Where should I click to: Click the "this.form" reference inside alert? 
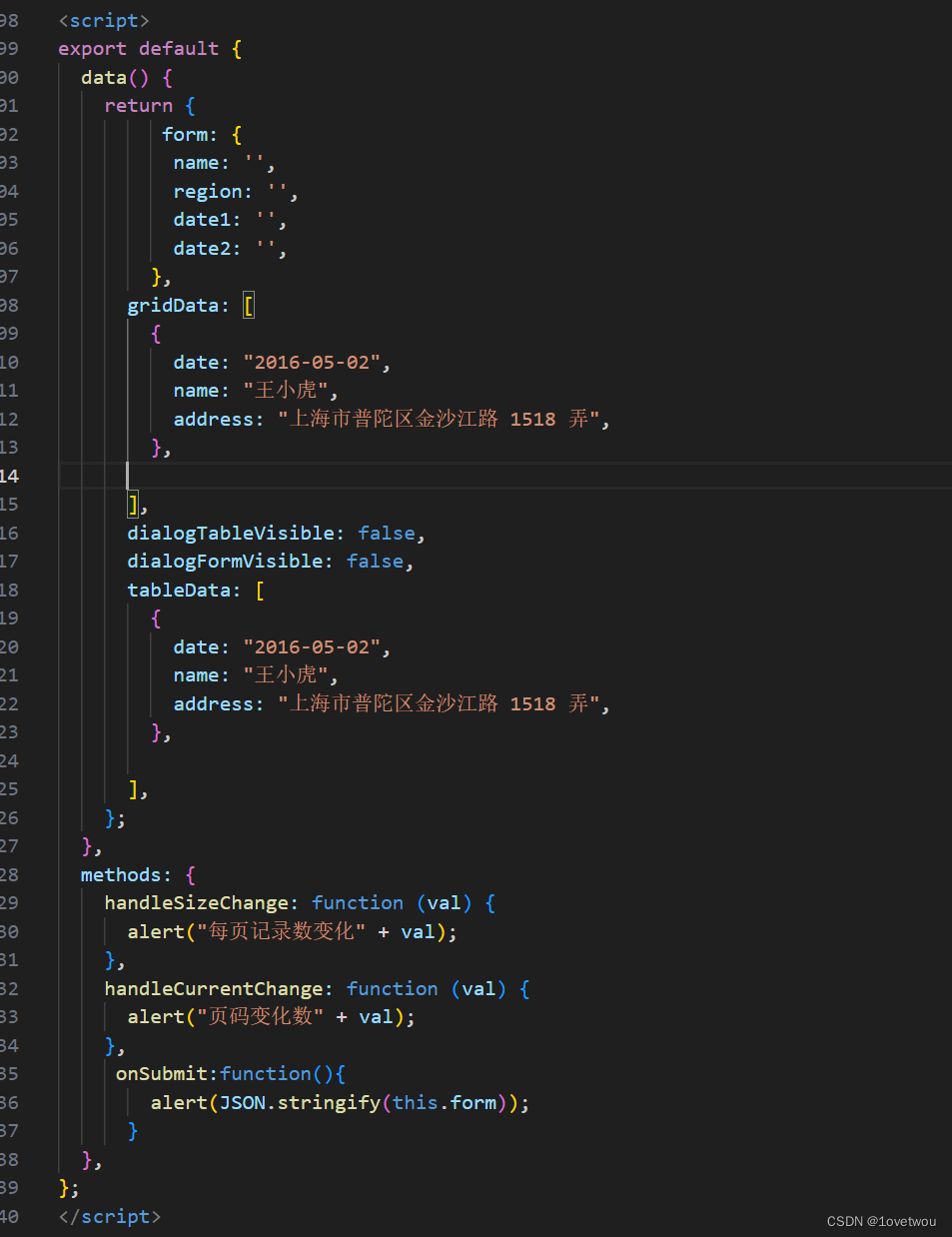click(446, 1102)
